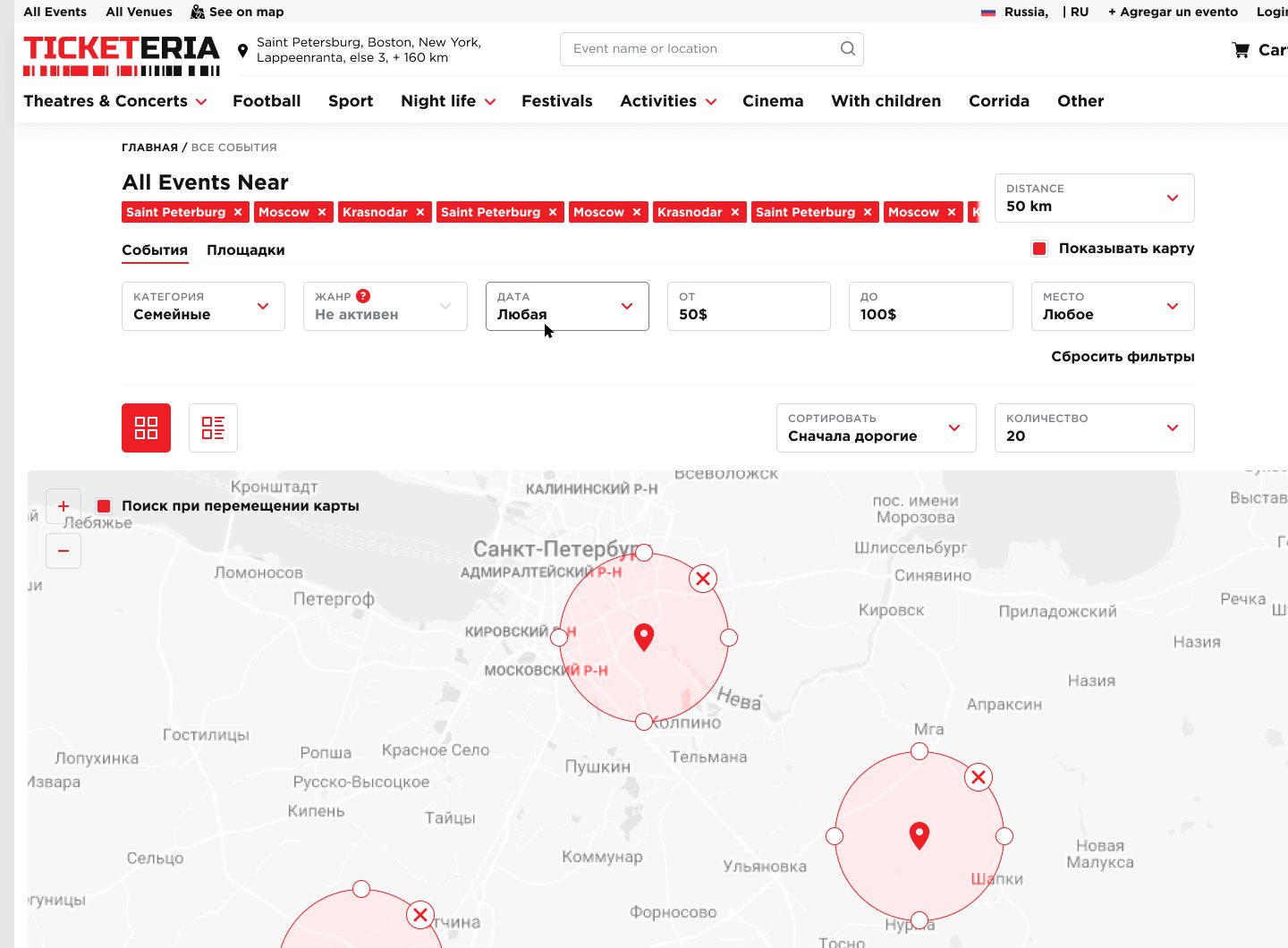Remove the first Saint Peterburg tag

pos(238,212)
